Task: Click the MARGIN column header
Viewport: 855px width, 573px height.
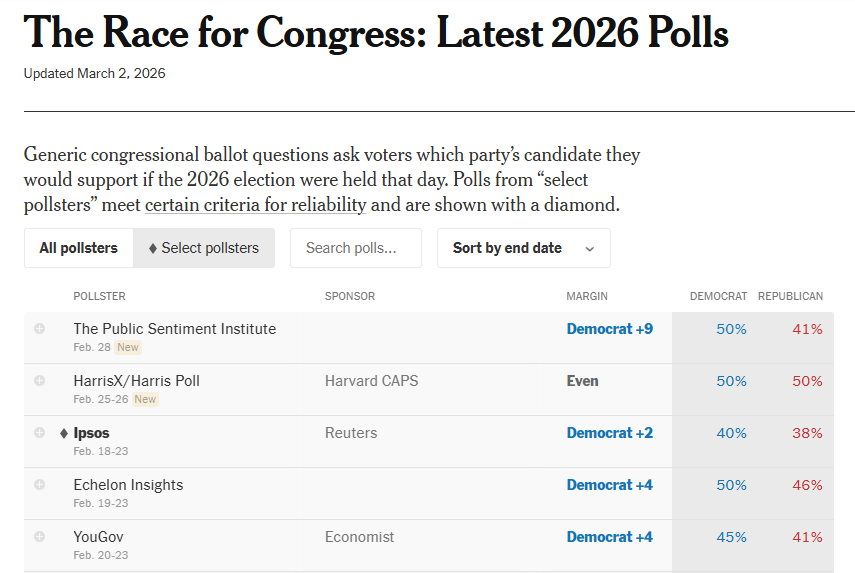Action: click(587, 296)
